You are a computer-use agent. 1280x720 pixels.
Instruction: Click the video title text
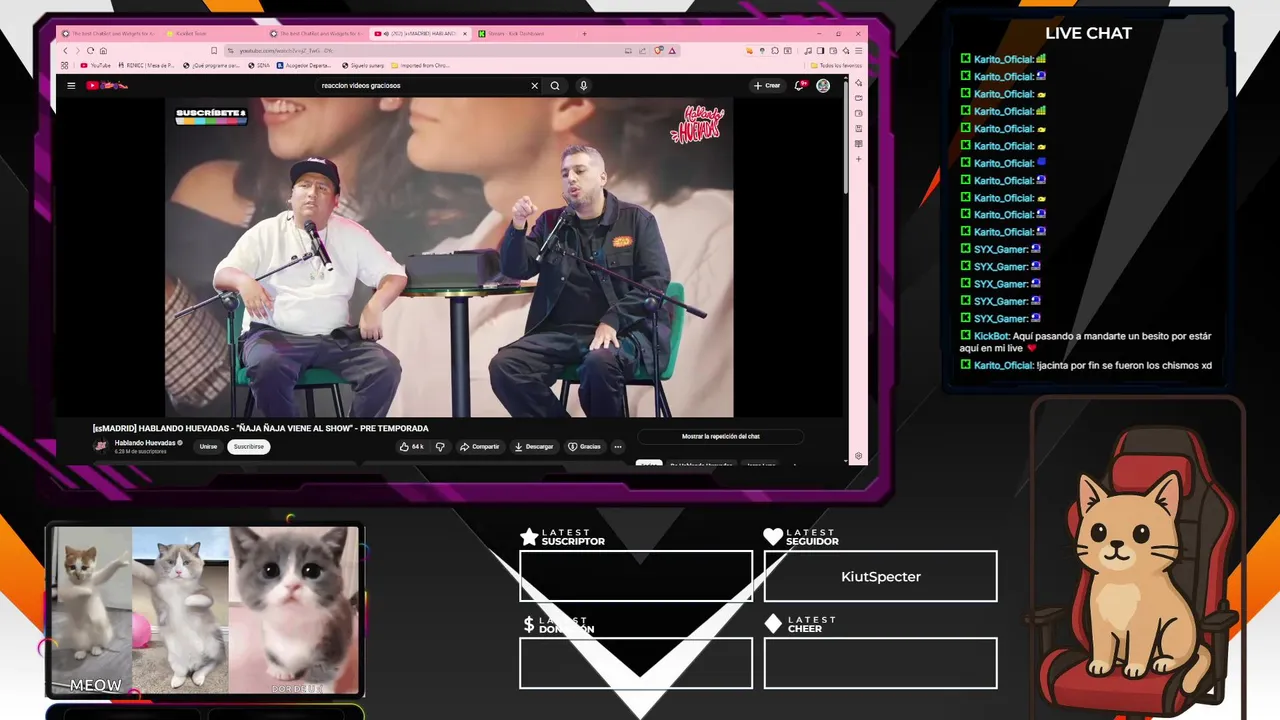click(260, 429)
